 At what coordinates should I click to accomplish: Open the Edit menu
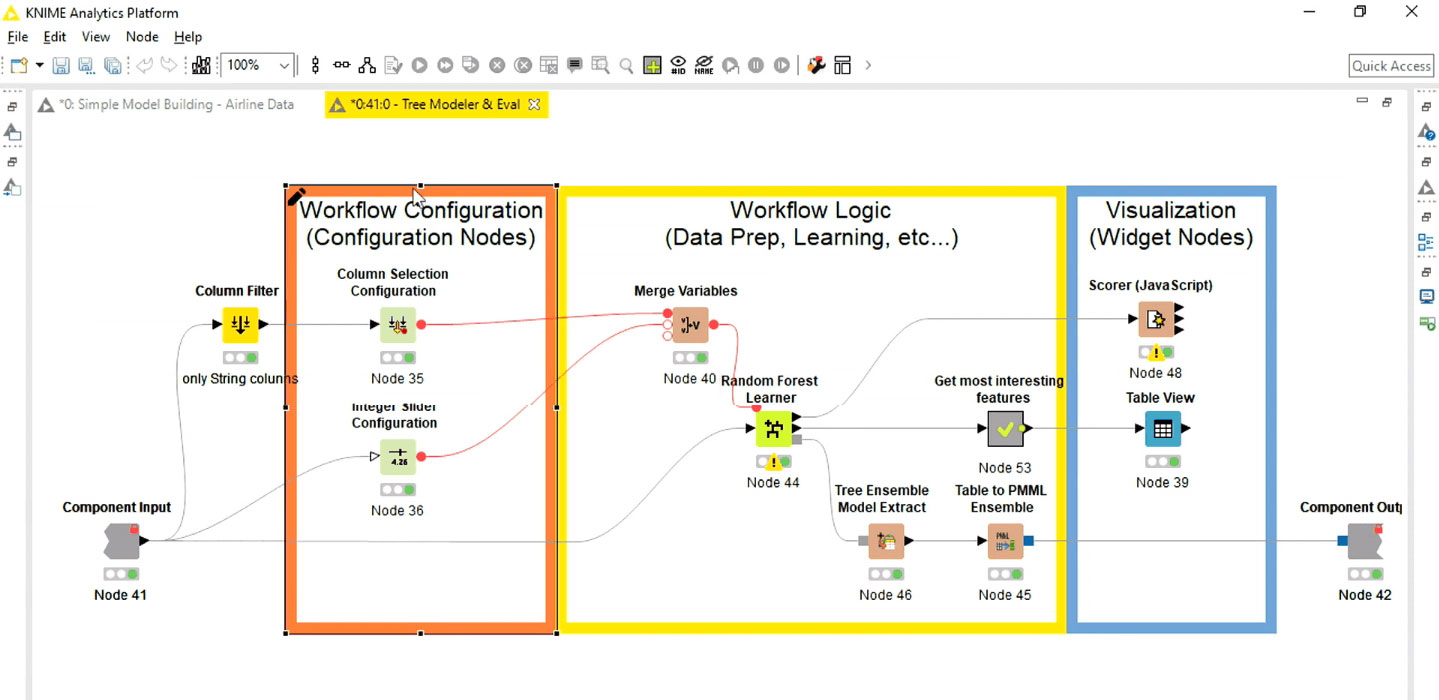coord(54,37)
